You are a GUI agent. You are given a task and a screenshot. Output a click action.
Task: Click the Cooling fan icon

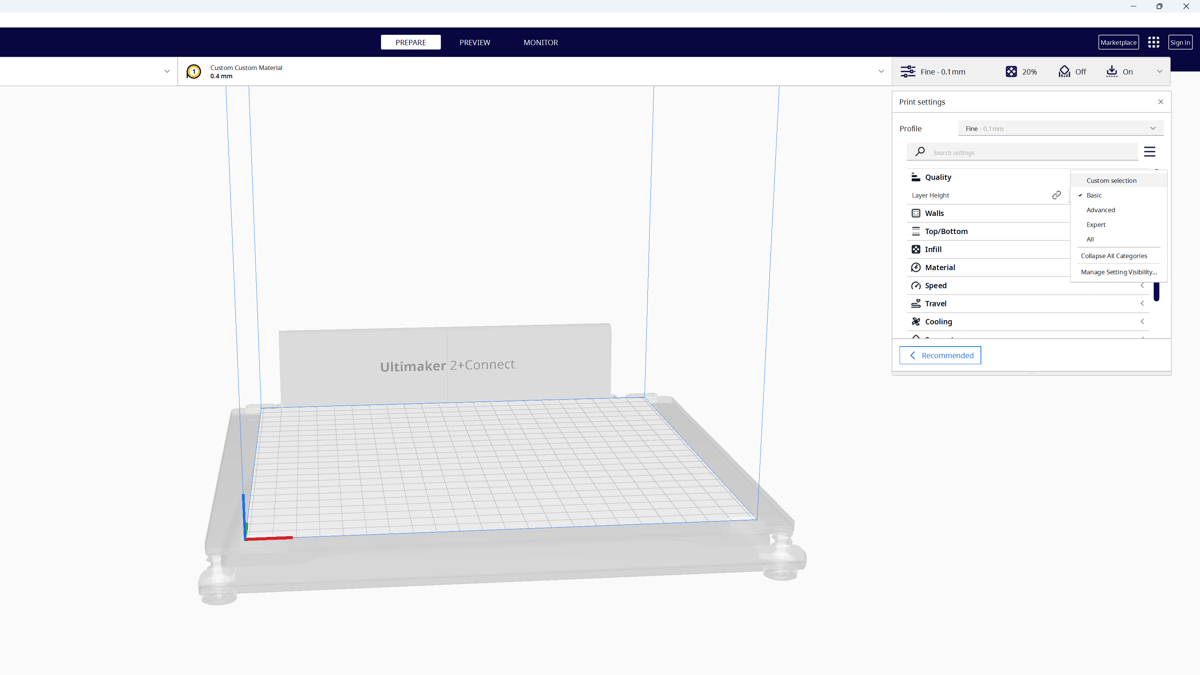[x=915, y=321]
